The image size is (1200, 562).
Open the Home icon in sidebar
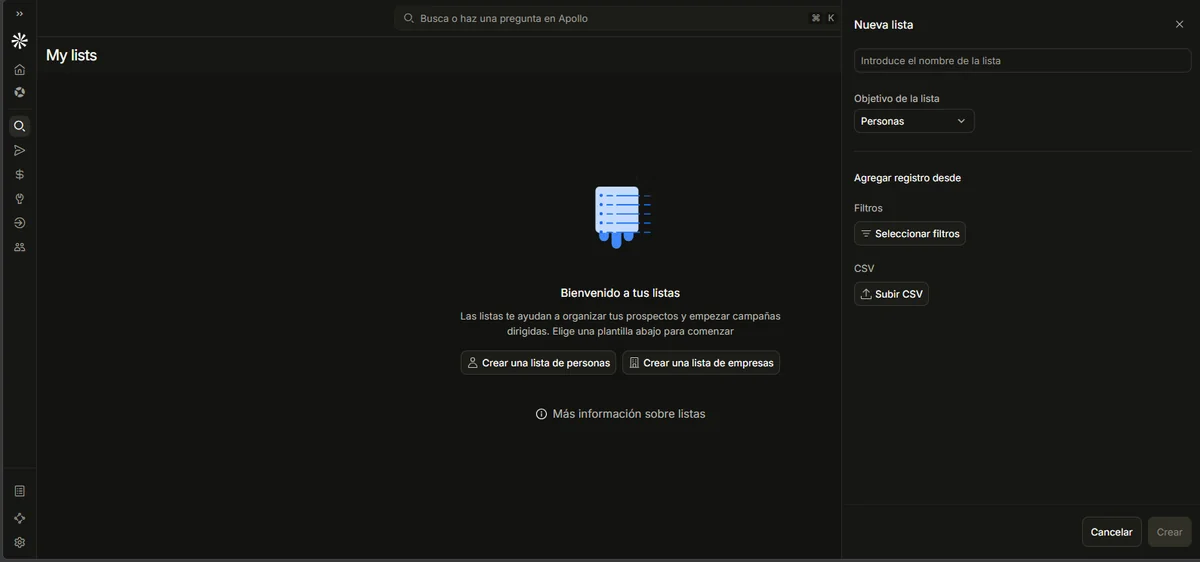point(19,69)
